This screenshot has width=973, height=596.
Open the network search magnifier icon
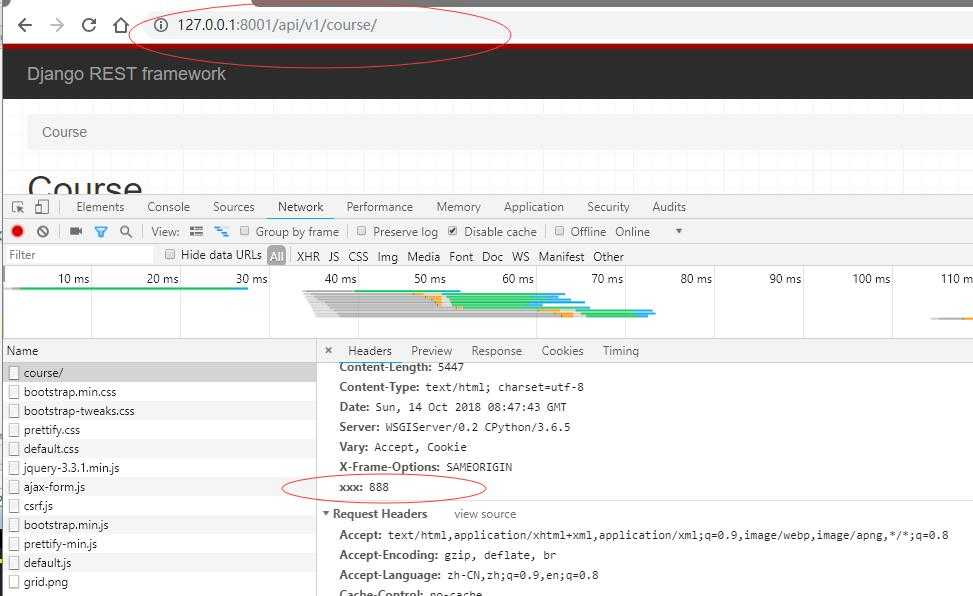point(126,232)
